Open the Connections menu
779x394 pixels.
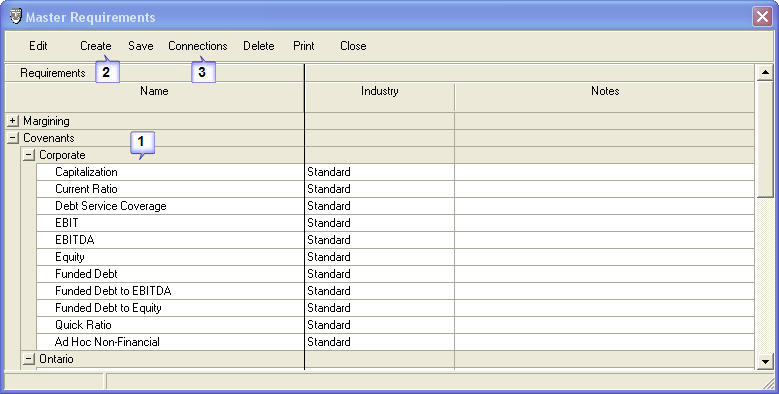pos(198,46)
